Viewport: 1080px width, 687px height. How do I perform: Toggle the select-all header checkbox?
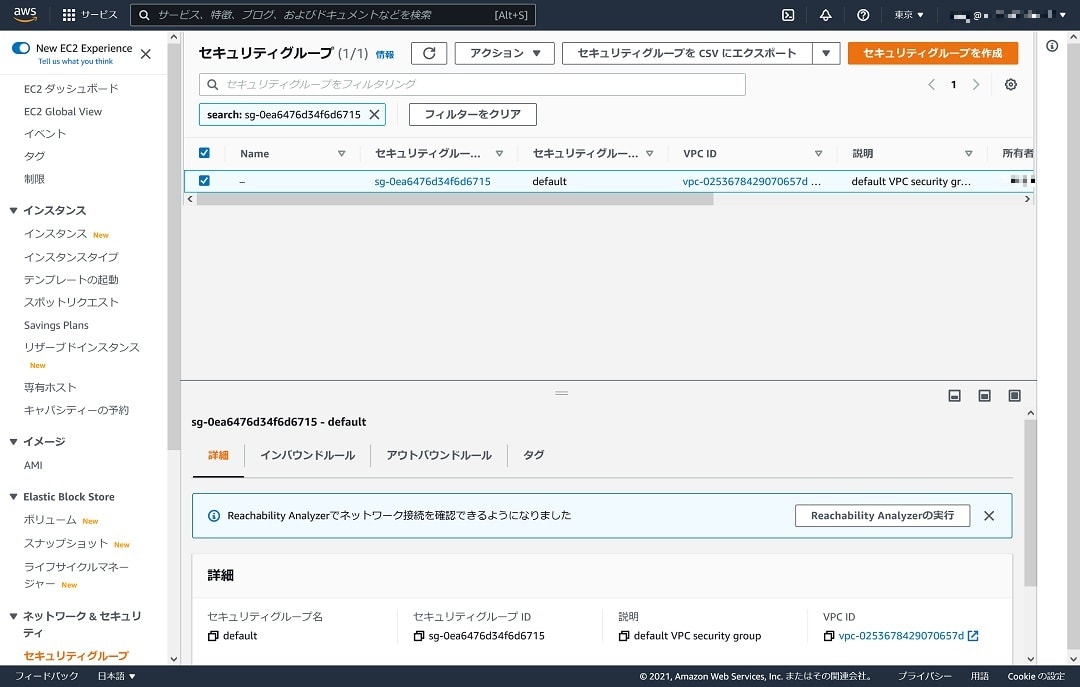204,153
